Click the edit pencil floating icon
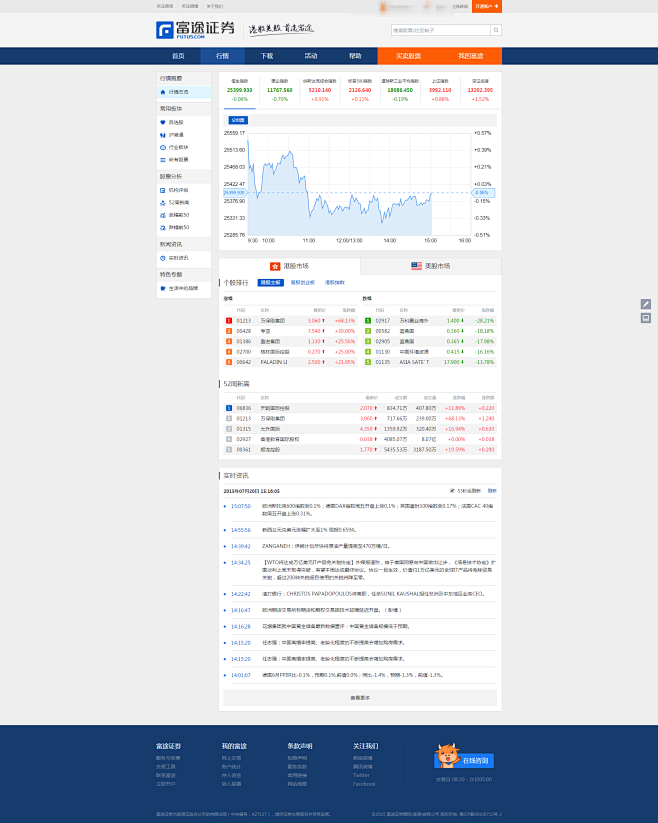Screen dimensions: 658x823 pyautogui.click(x=645, y=303)
